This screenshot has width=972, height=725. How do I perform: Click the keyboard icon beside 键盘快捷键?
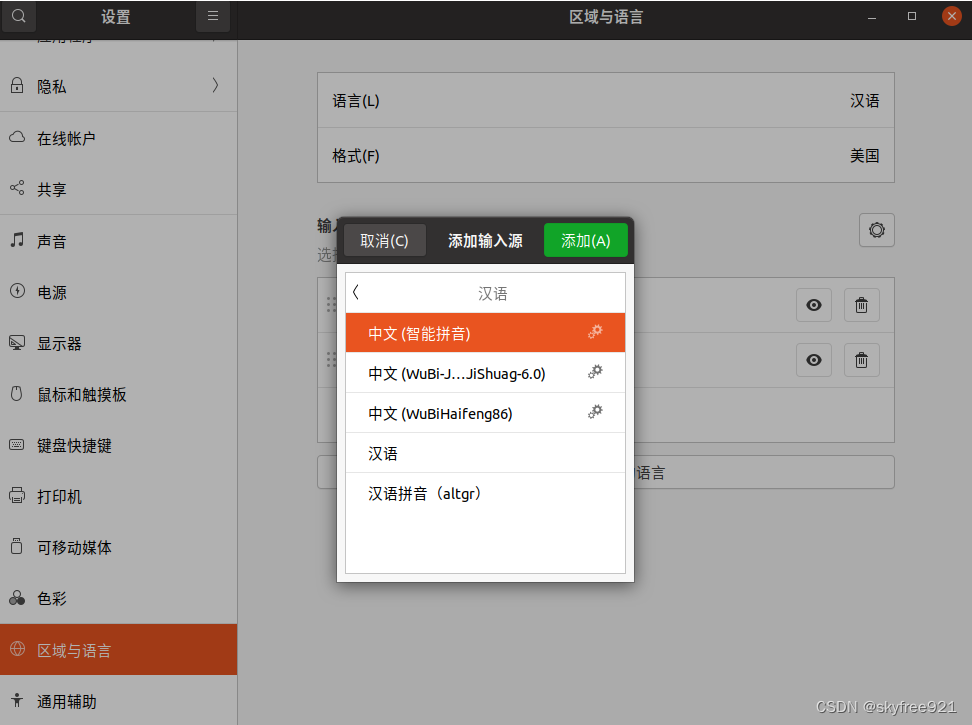pyautogui.click(x=17, y=445)
